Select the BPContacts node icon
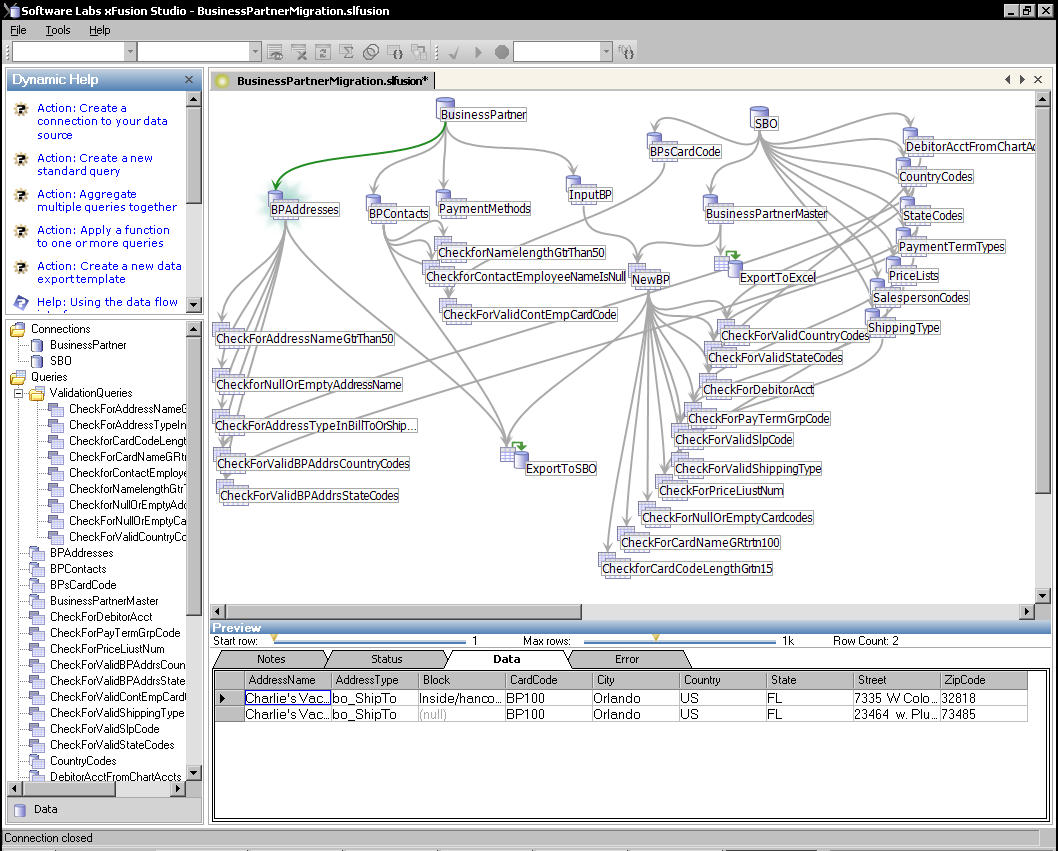The width and height of the screenshot is (1058, 851). [374, 201]
